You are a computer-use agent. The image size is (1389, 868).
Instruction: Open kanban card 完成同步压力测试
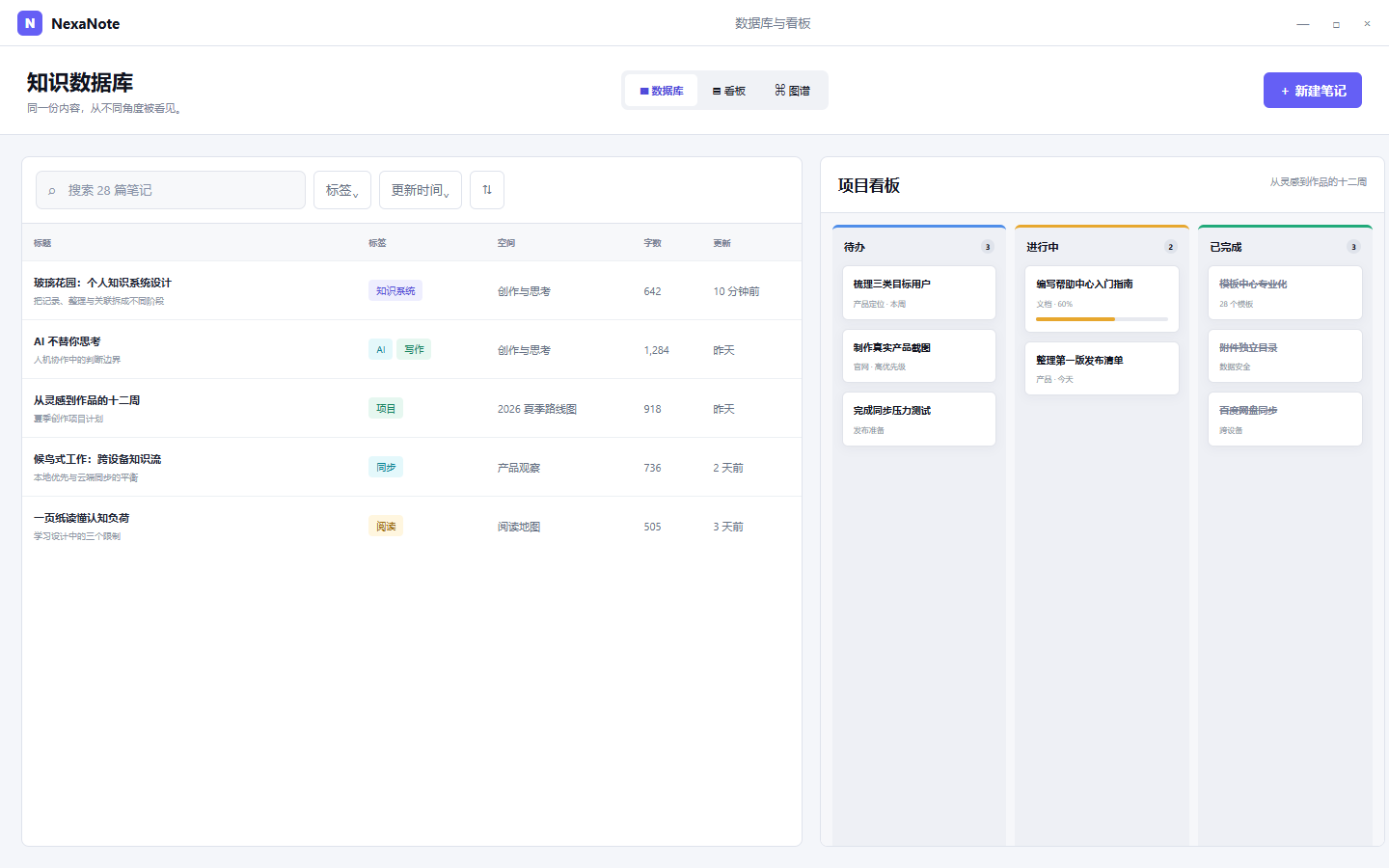tap(918, 419)
